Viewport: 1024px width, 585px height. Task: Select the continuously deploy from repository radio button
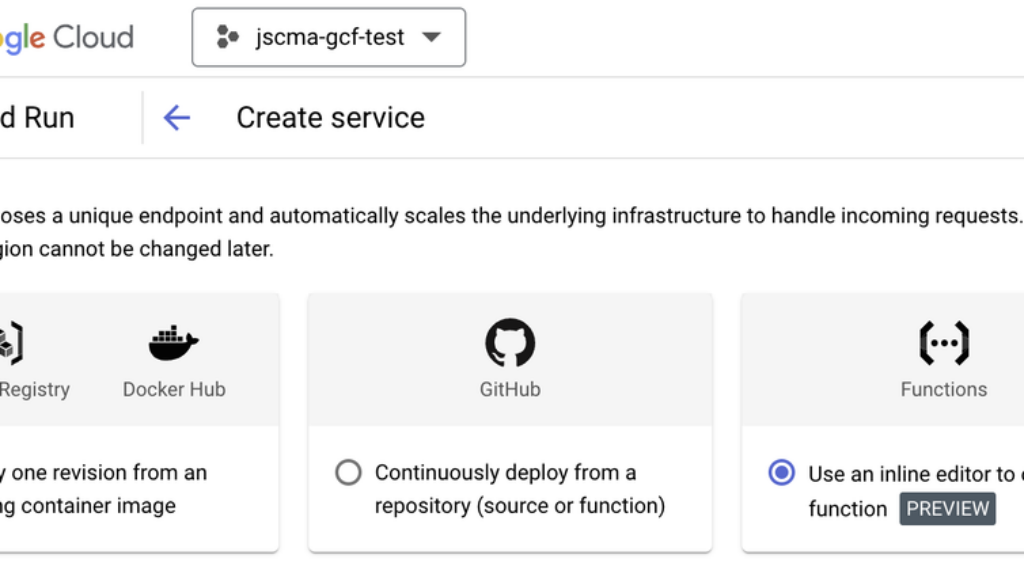(x=348, y=473)
